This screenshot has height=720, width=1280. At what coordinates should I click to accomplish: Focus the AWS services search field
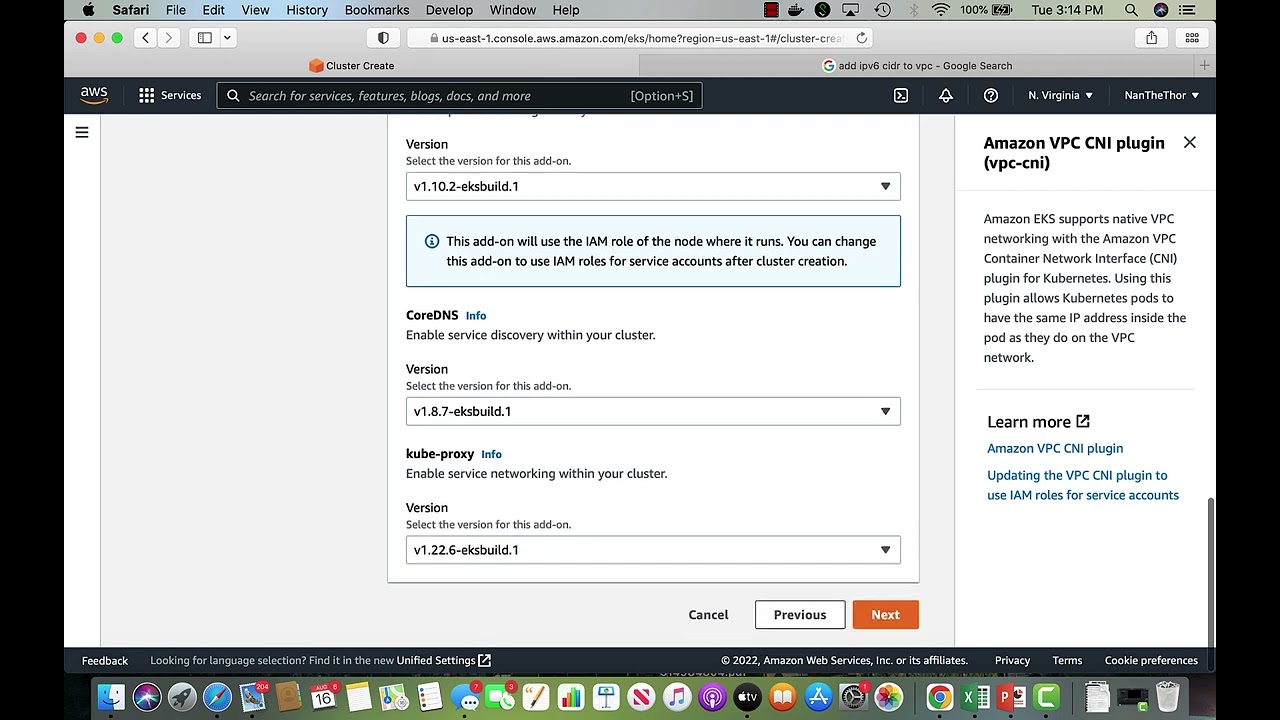click(459, 96)
